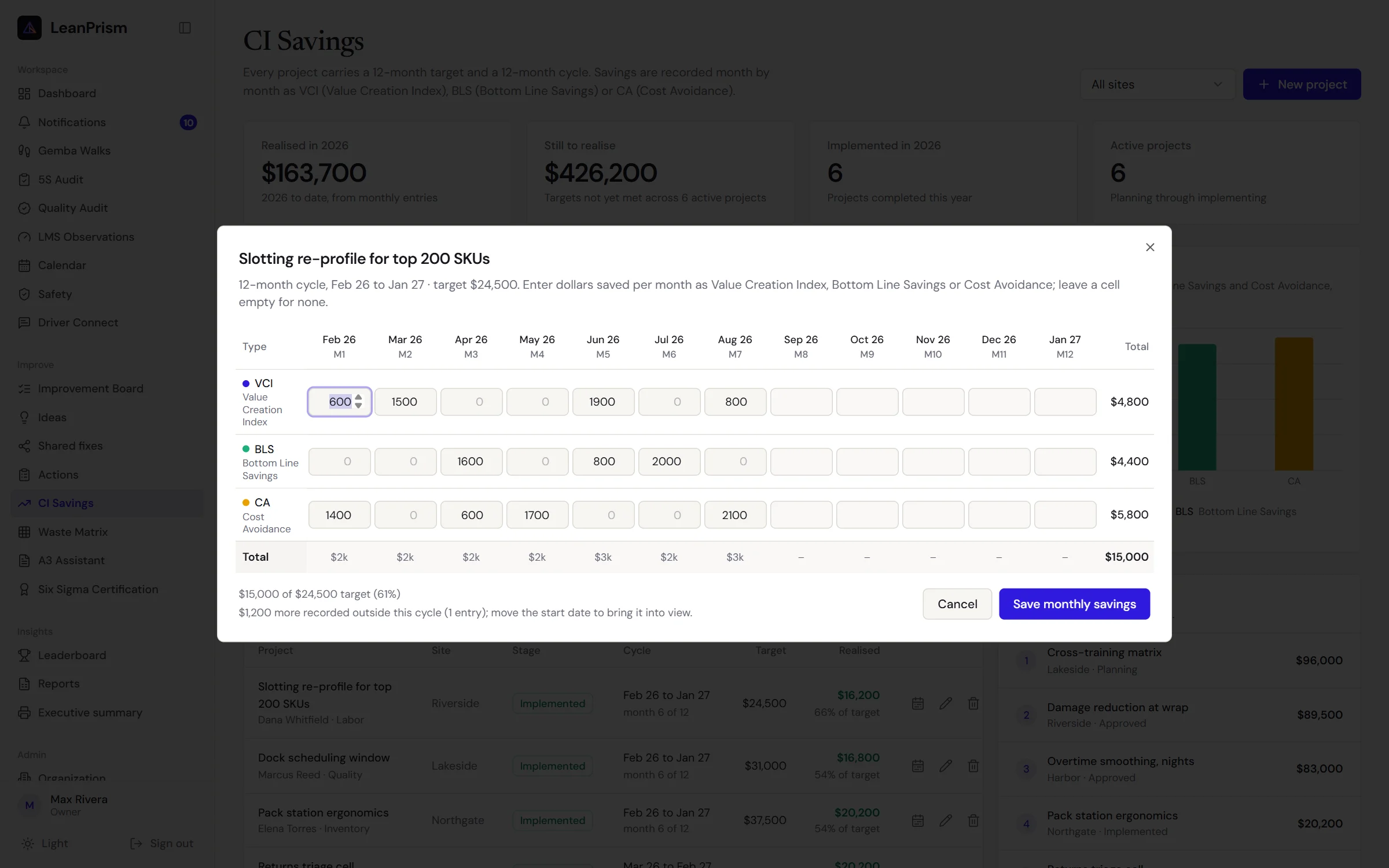Click the Safety shield icon

coord(24,294)
